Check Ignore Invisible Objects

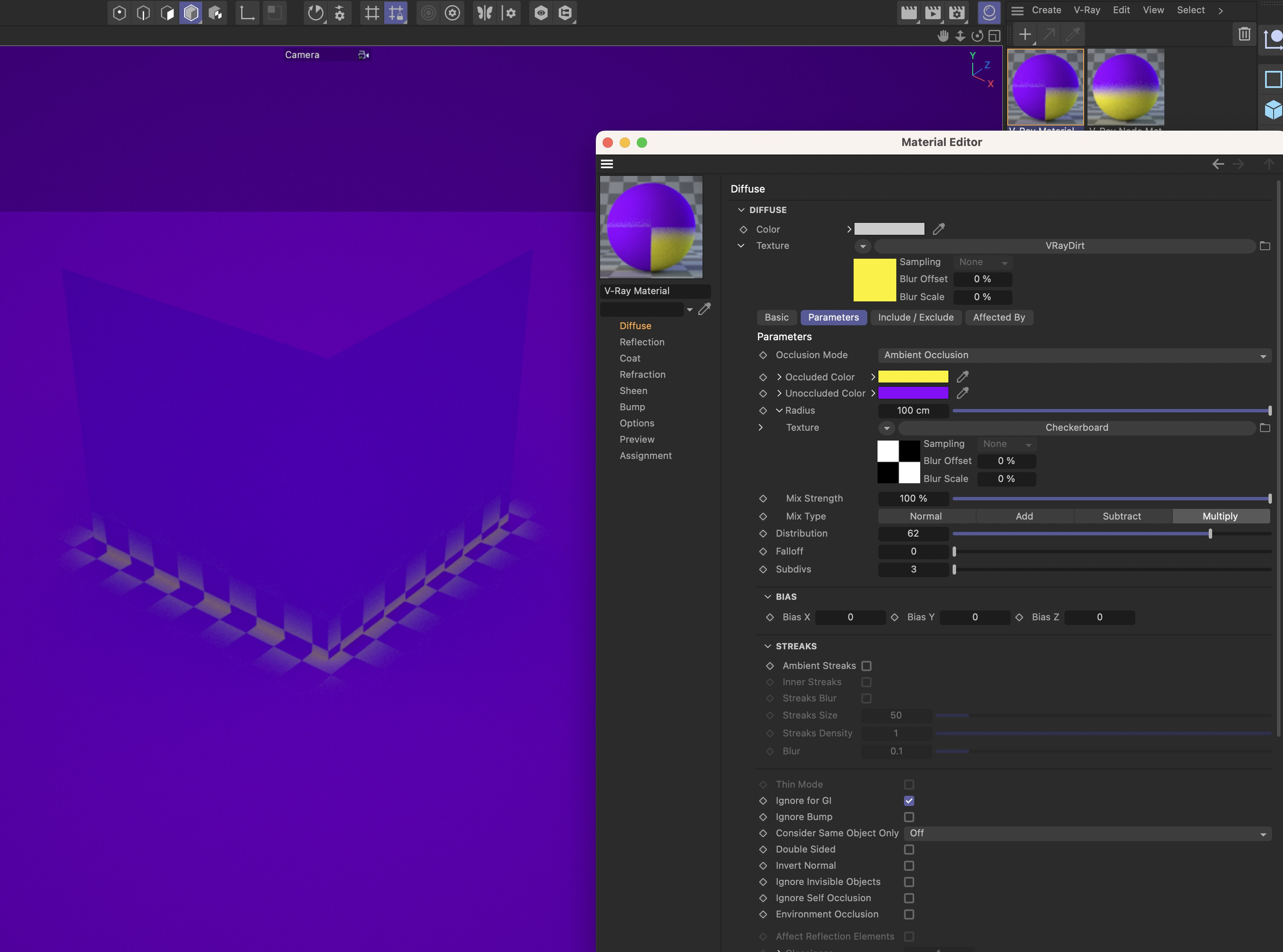909,882
